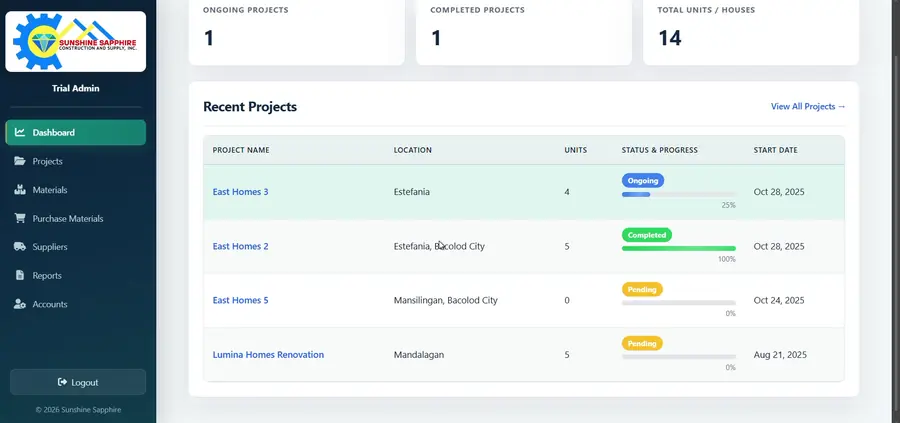Click the East Homes 3 start date
This screenshot has height=423, width=900.
tap(779, 192)
